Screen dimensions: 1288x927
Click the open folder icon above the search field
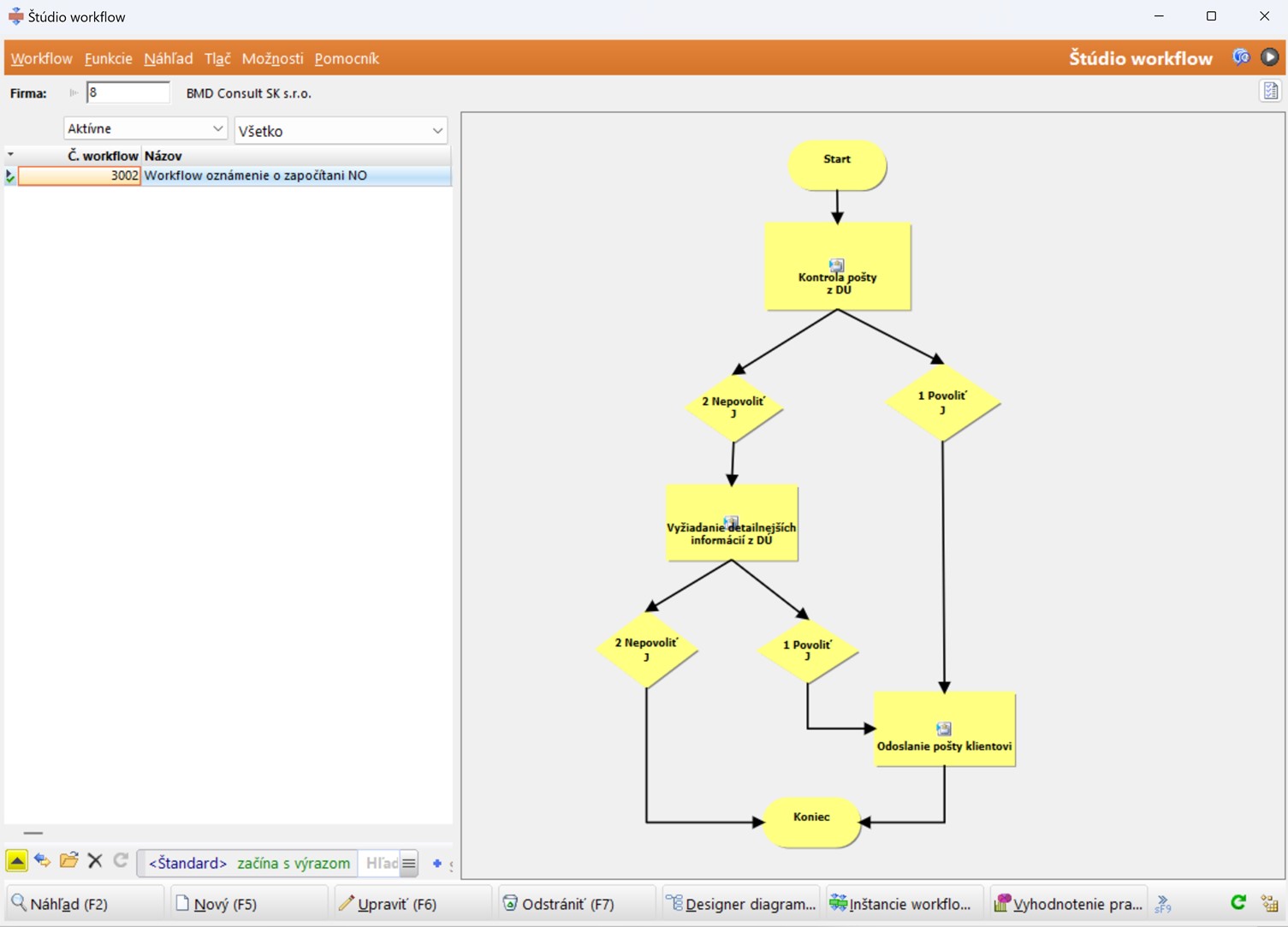coord(68,860)
